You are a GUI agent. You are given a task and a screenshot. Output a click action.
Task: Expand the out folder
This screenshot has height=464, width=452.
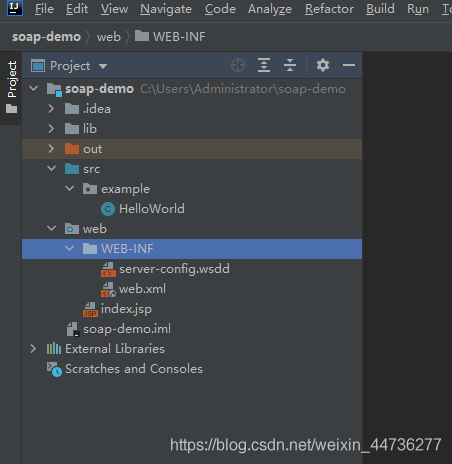[51, 149]
